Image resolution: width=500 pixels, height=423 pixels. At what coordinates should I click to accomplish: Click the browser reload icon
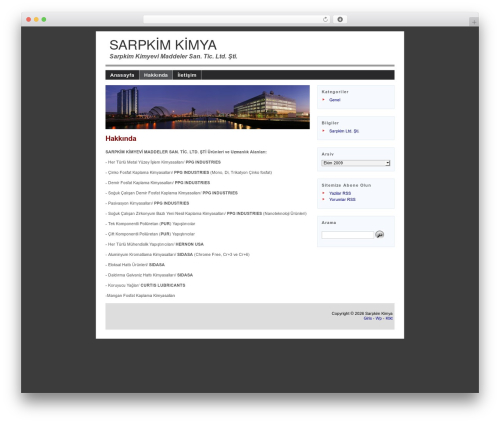[x=325, y=20]
